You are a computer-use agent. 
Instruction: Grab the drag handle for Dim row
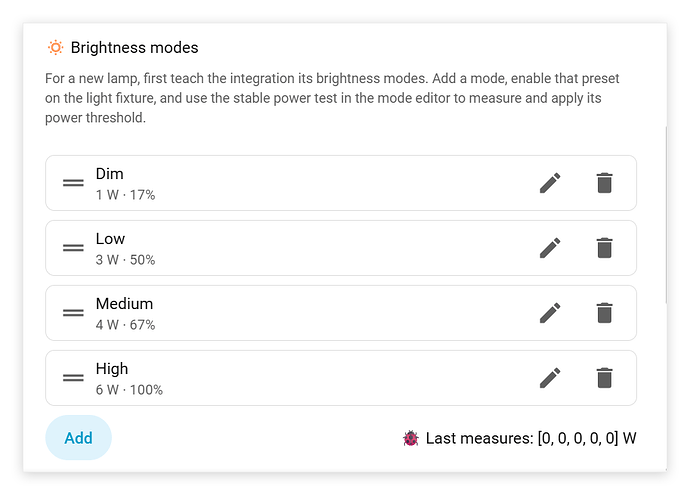tap(73, 183)
